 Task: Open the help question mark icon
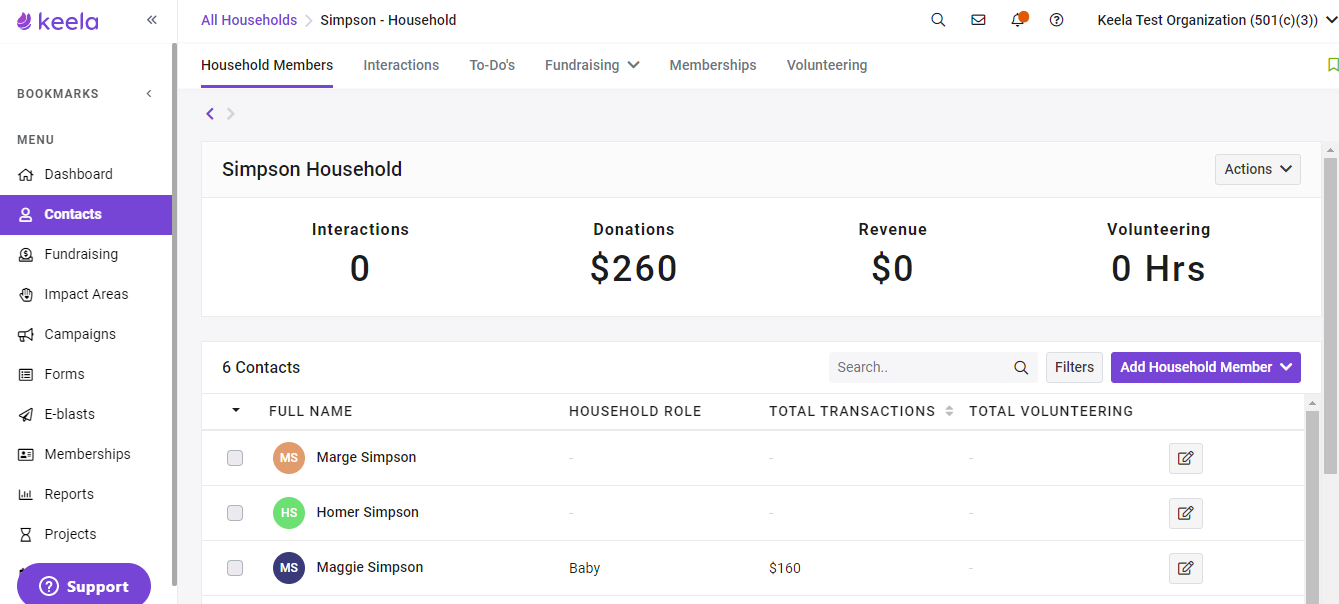click(1056, 20)
